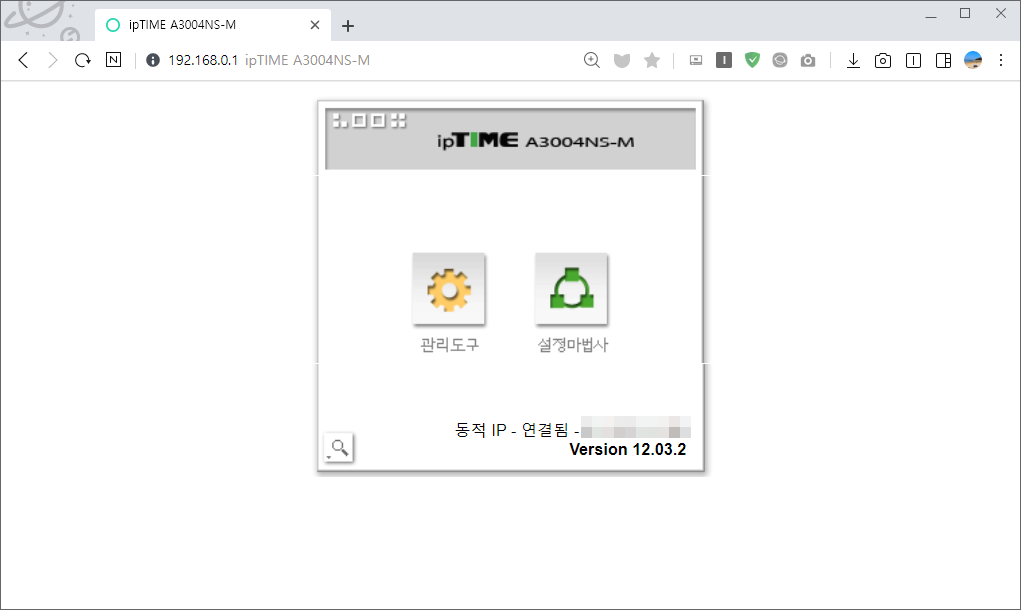The image size is (1021, 610).
Task: Open the Naver N home button
Action: [x=113, y=60]
